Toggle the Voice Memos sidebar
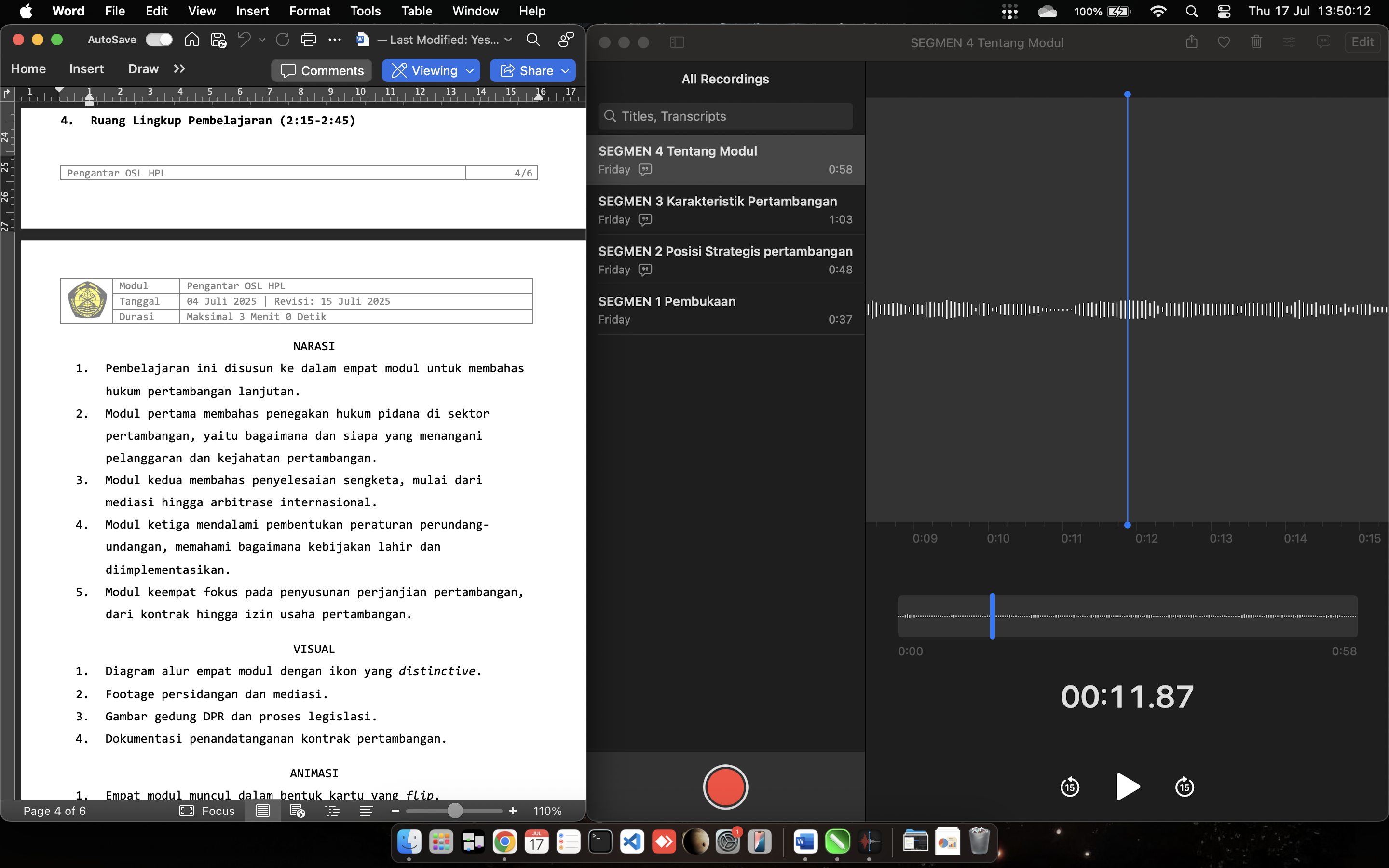1389x868 pixels. pos(677,42)
